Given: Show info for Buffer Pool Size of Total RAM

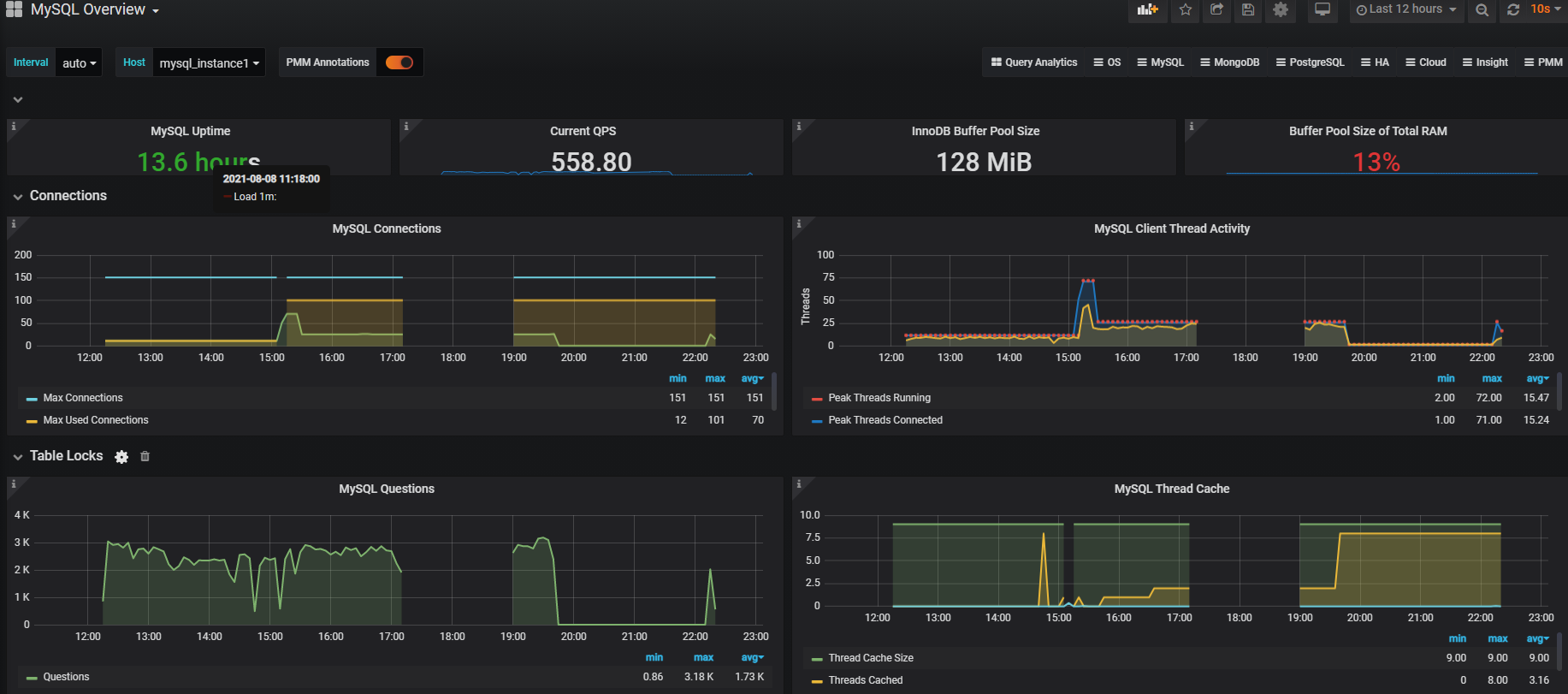Looking at the screenshot, I should coord(1191,127).
